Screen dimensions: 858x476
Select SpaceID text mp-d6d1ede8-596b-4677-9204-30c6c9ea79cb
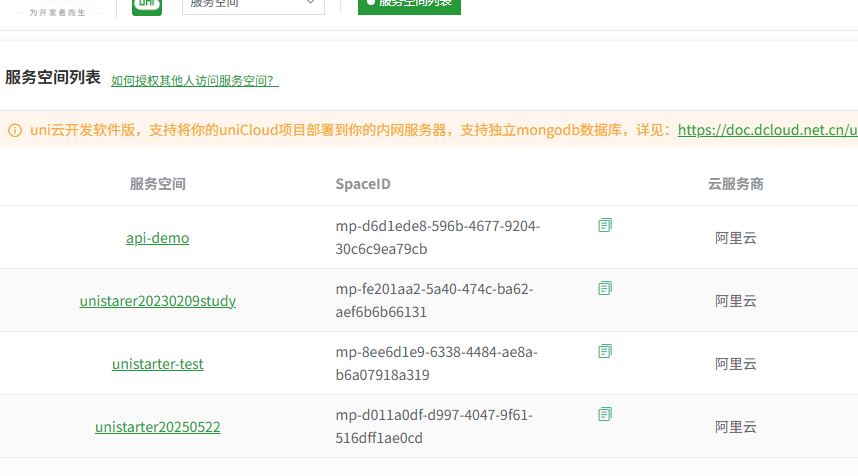(x=437, y=237)
